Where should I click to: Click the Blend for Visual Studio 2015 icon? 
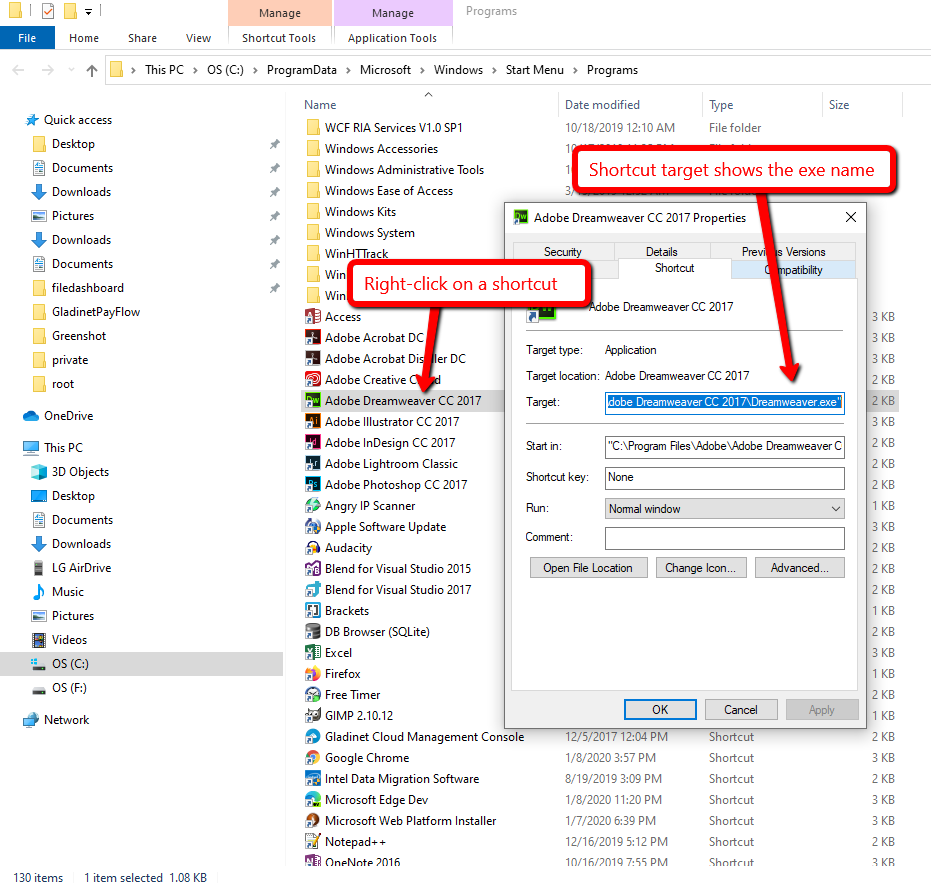click(313, 569)
